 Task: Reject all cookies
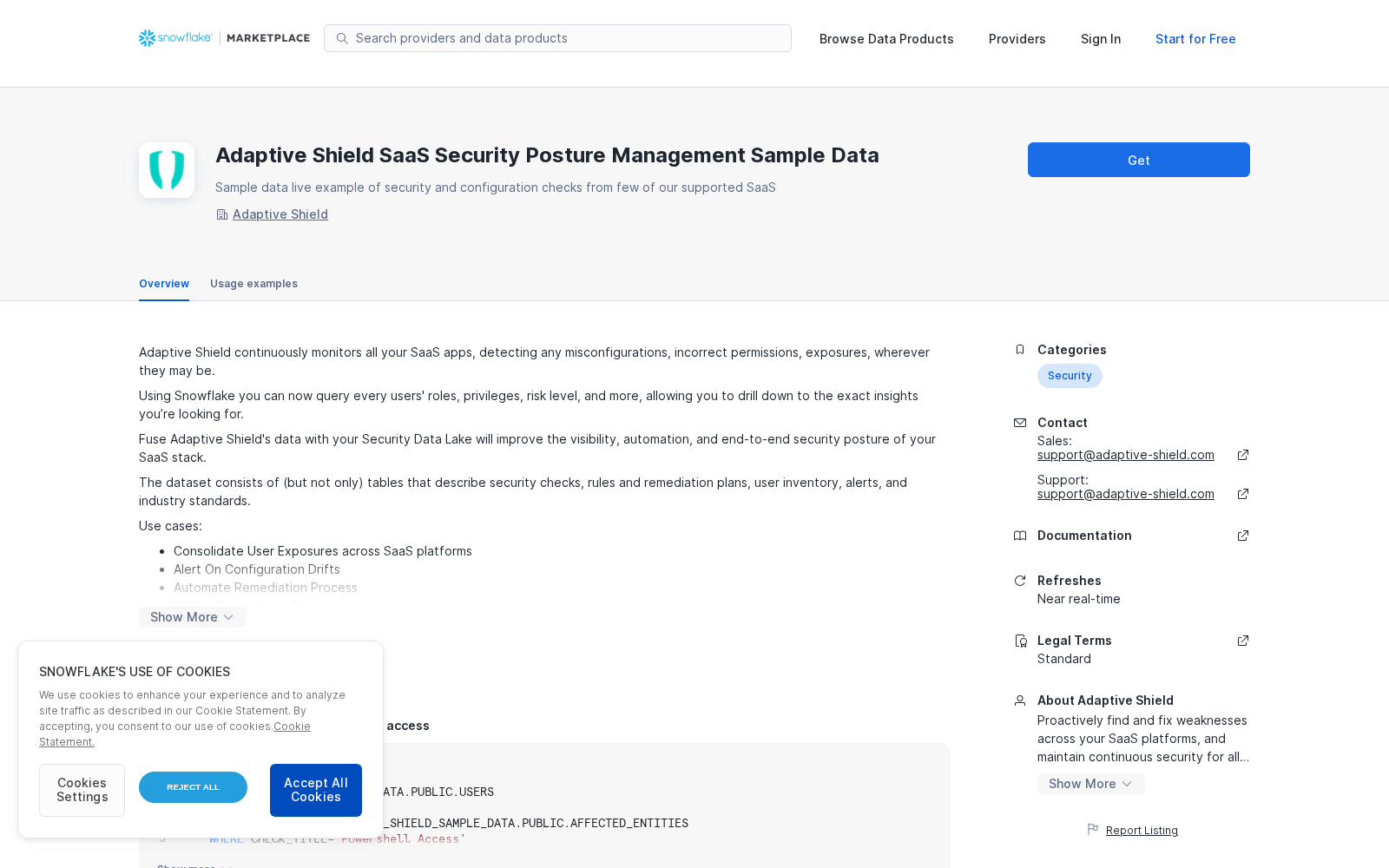click(x=193, y=787)
